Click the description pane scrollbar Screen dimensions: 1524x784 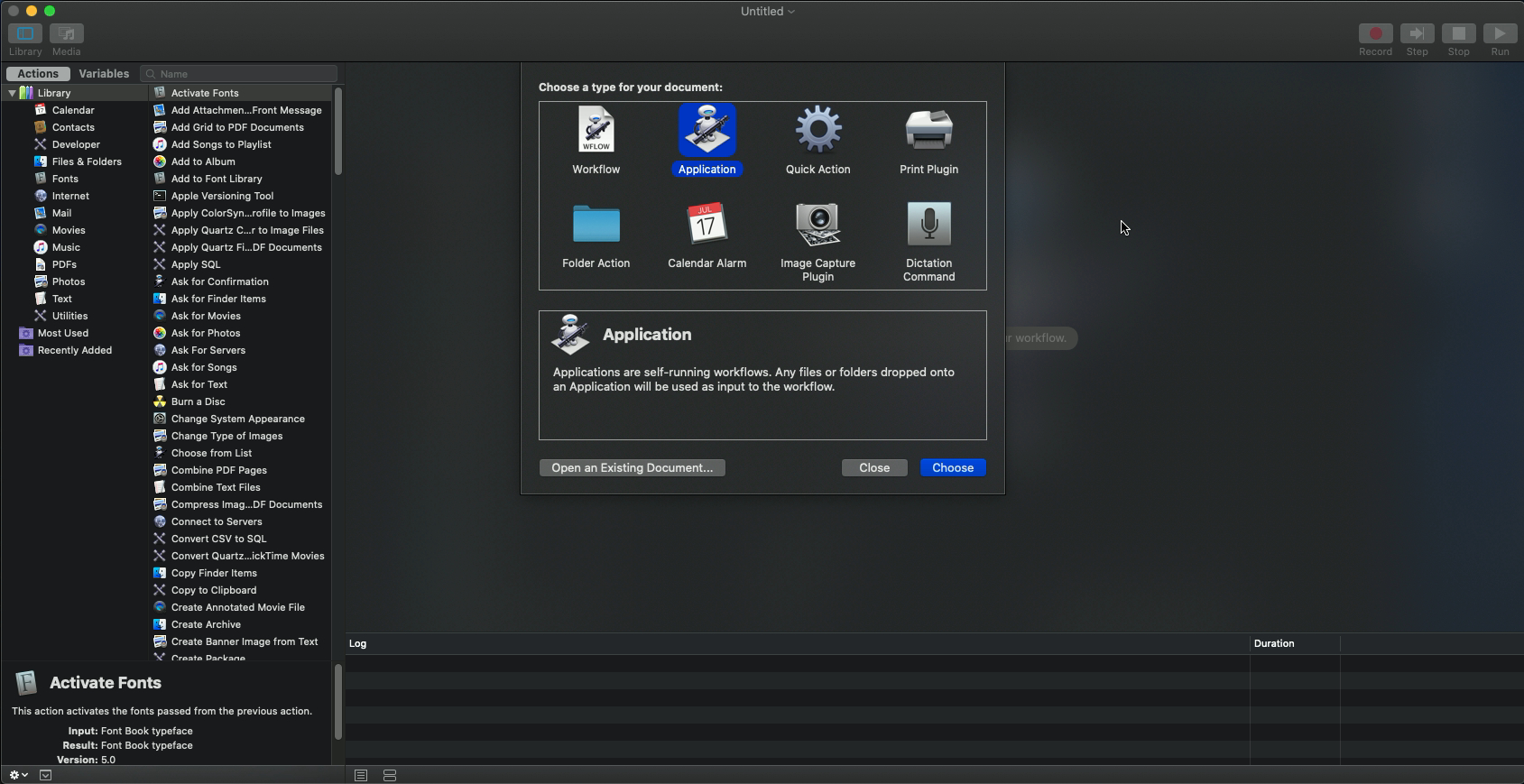coord(338,702)
